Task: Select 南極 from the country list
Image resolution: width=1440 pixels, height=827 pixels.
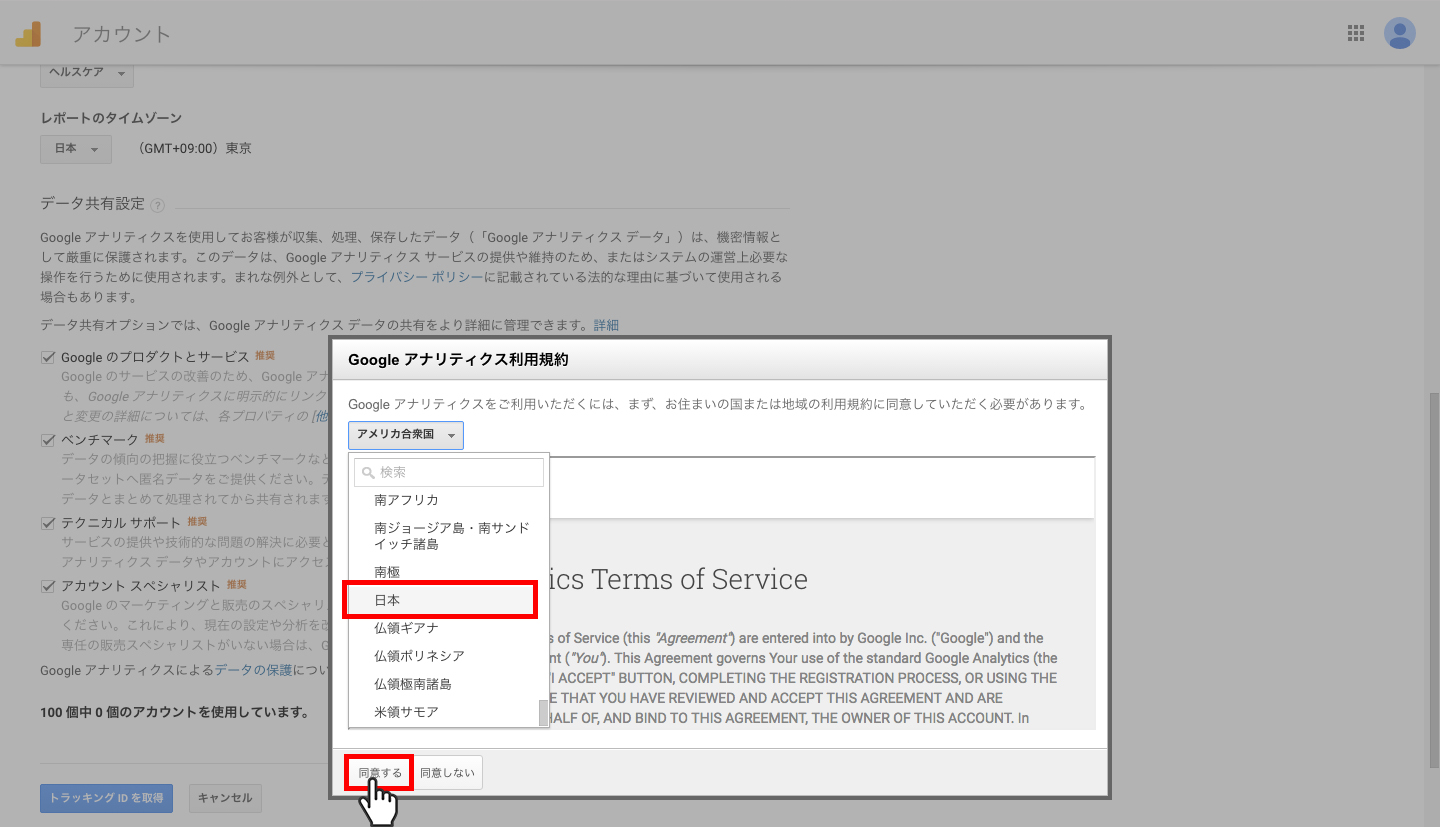Action: click(x=448, y=572)
